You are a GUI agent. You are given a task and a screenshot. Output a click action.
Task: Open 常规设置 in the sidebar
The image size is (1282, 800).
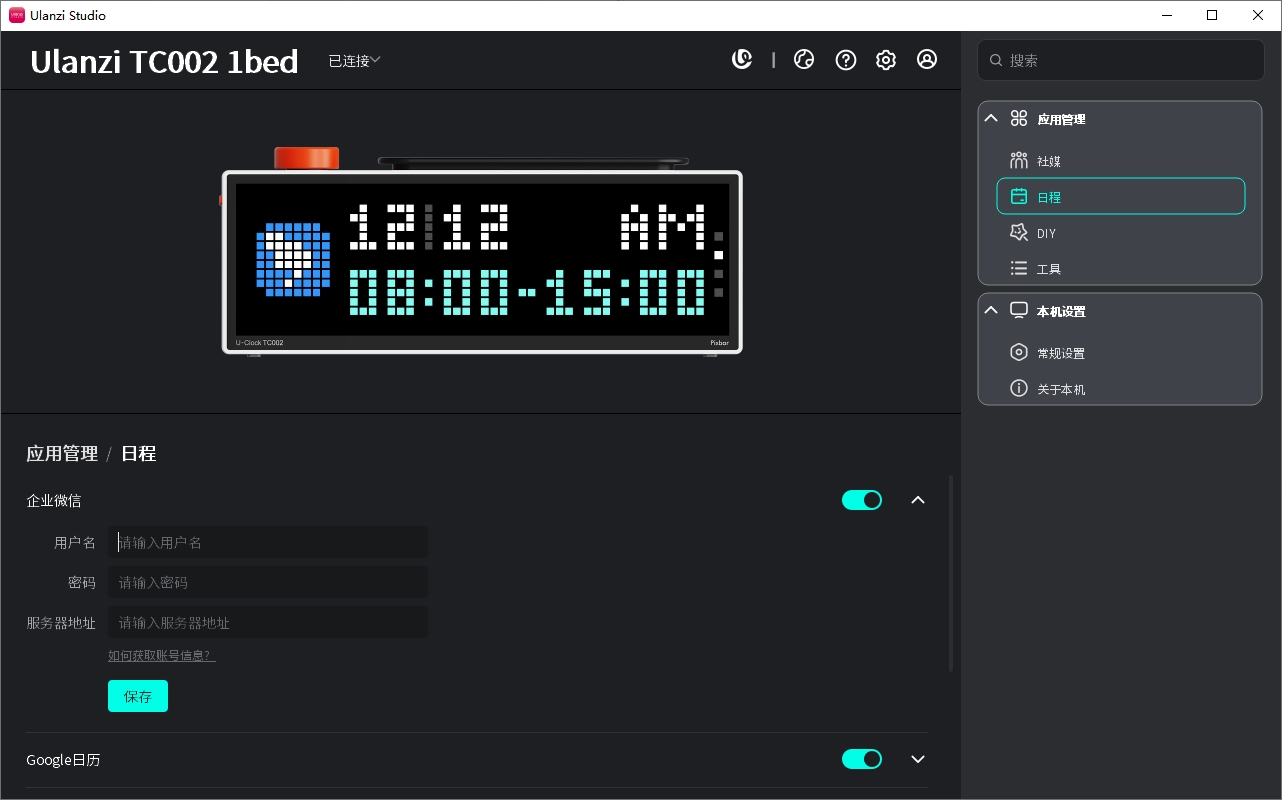(x=1121, y=352)
